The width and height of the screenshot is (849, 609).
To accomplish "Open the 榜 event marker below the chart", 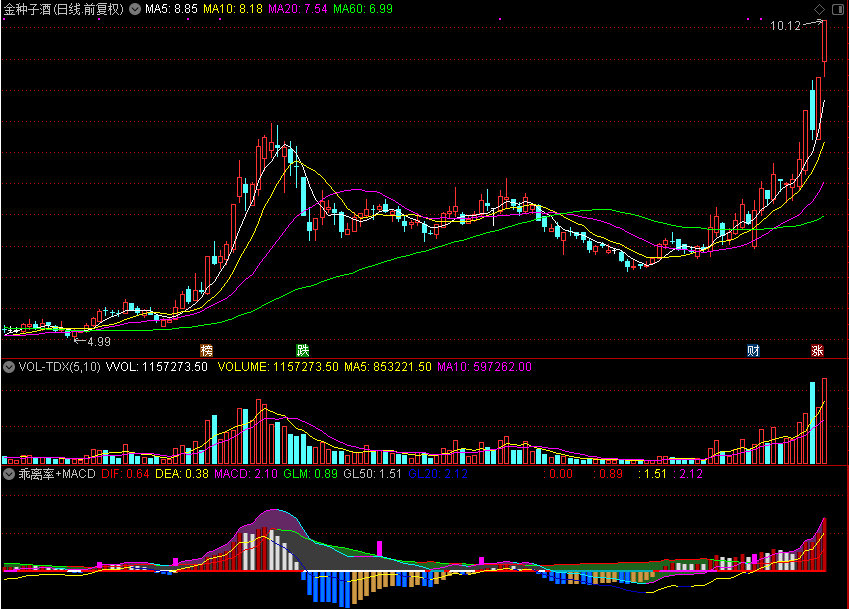I will (206, 350).
